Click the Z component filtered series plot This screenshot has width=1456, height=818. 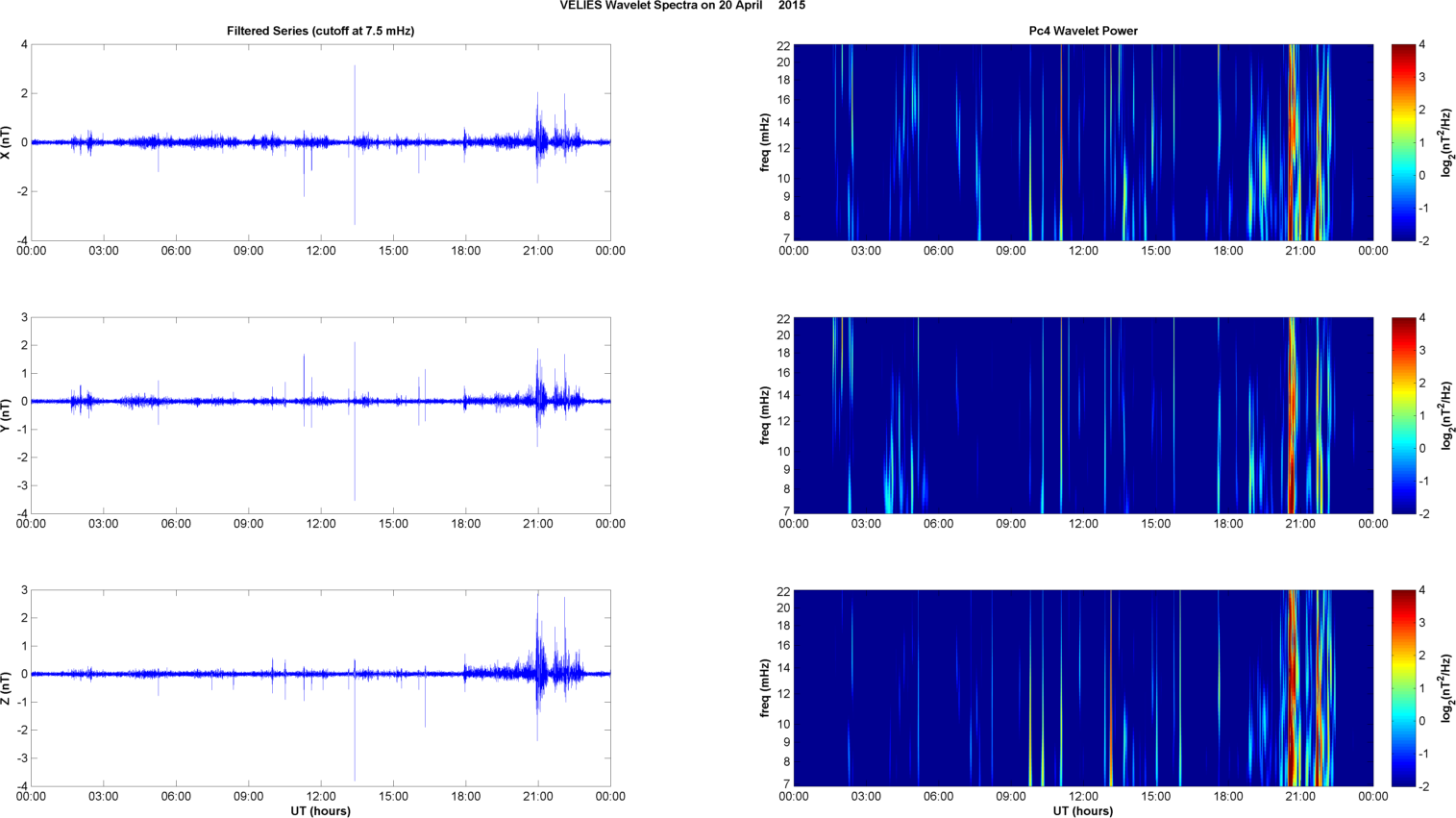[x=321, y=688]
